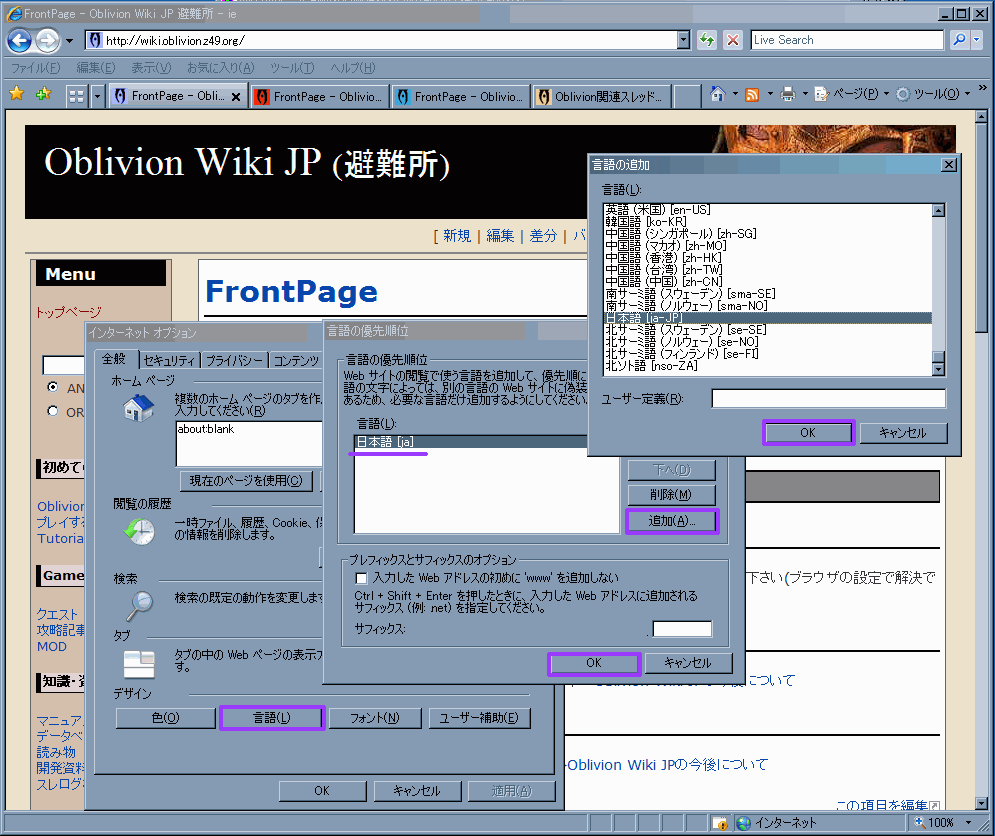Click the Refresh page icon
The width and height of the screenshot is (995, 836).
[x=707, y=40]
